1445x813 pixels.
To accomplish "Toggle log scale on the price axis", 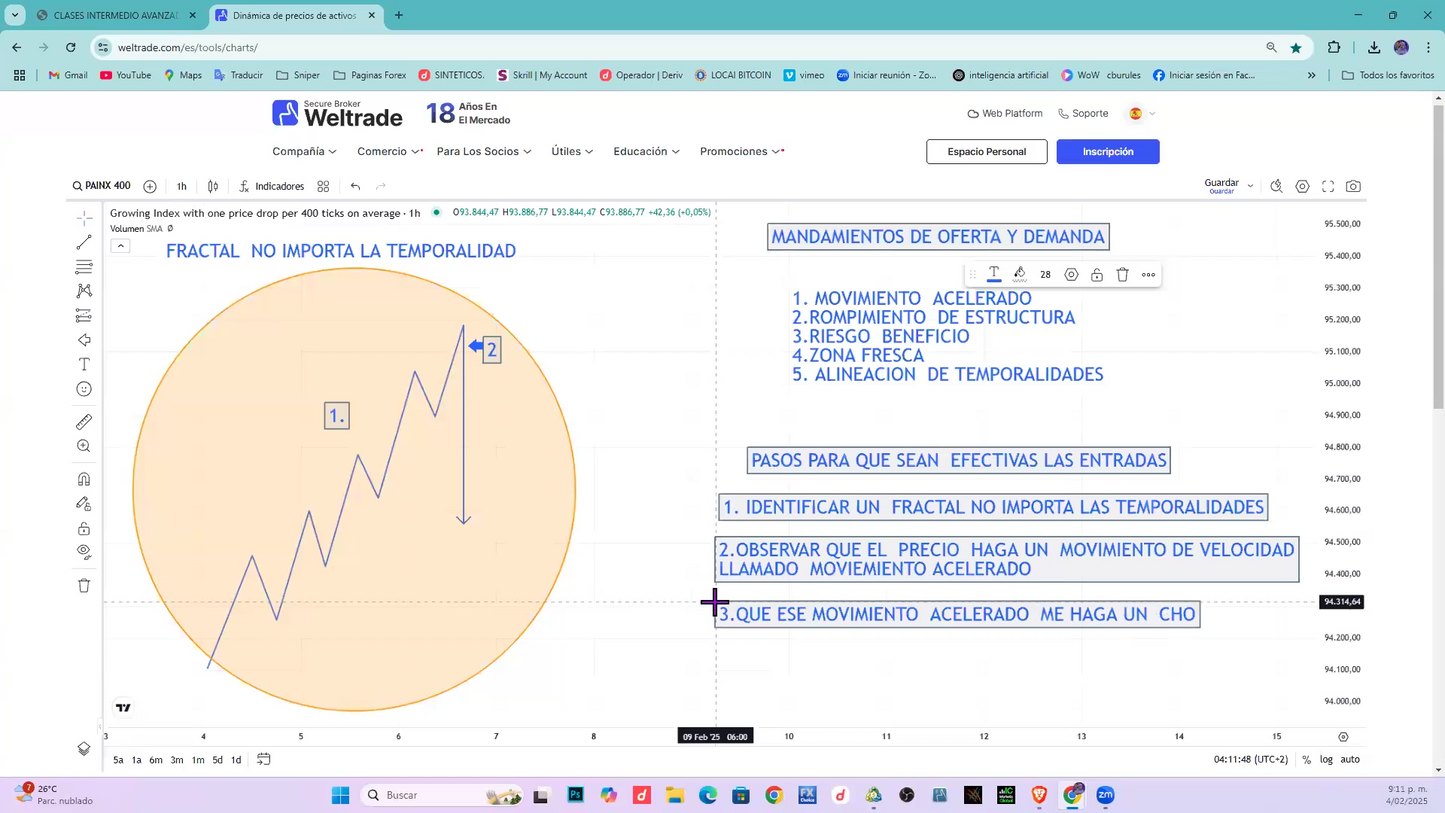I will coord(1326,759).
